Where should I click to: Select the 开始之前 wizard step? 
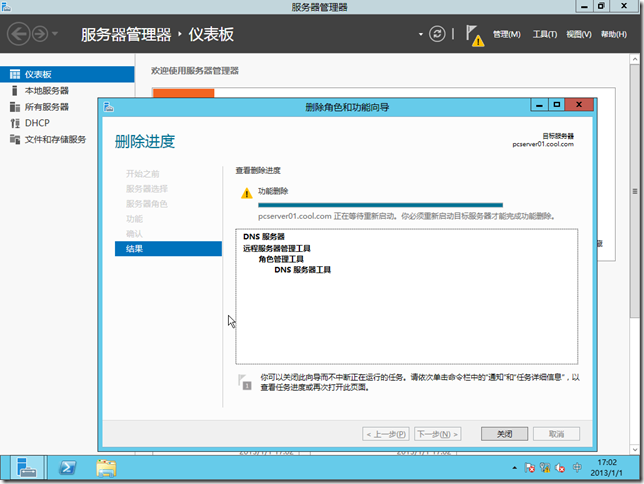(143, 174)
